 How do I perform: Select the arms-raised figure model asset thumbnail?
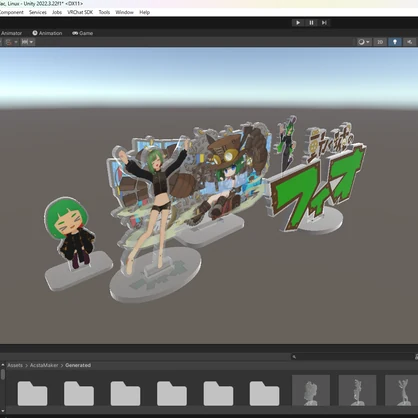(402, 391)
